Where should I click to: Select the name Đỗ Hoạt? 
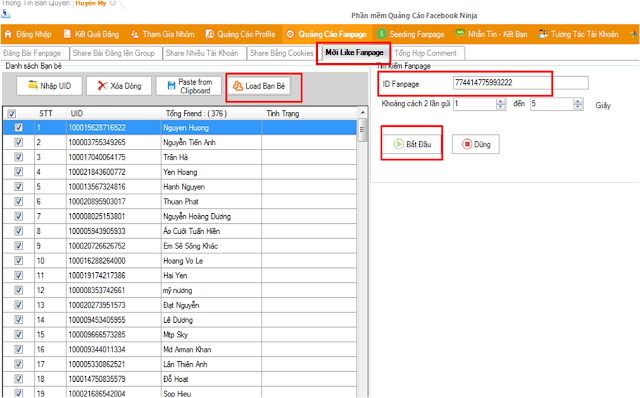point(176,379)
